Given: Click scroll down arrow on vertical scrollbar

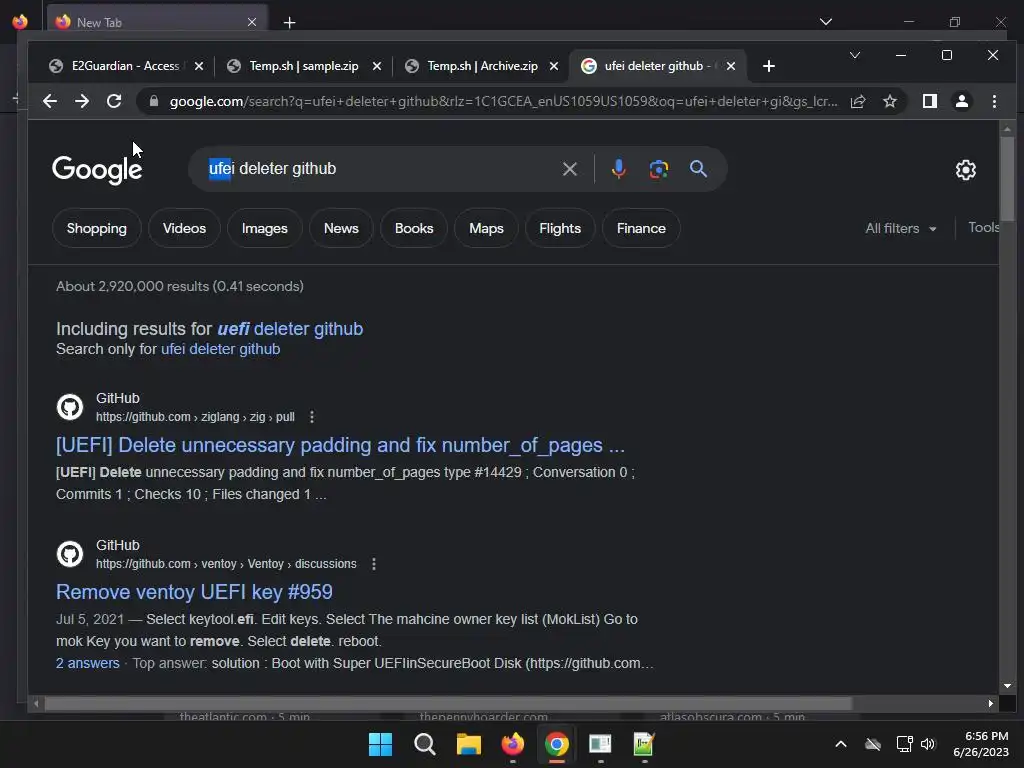Looking at the screenshot, I should tap(1007, 686).
